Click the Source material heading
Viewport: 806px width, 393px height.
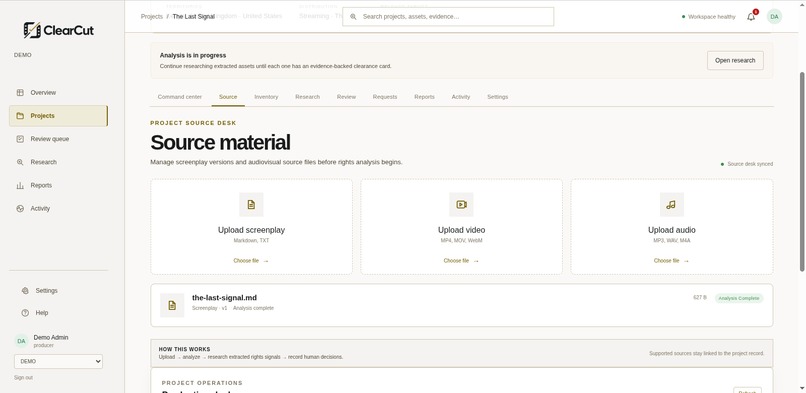[221, 142]
